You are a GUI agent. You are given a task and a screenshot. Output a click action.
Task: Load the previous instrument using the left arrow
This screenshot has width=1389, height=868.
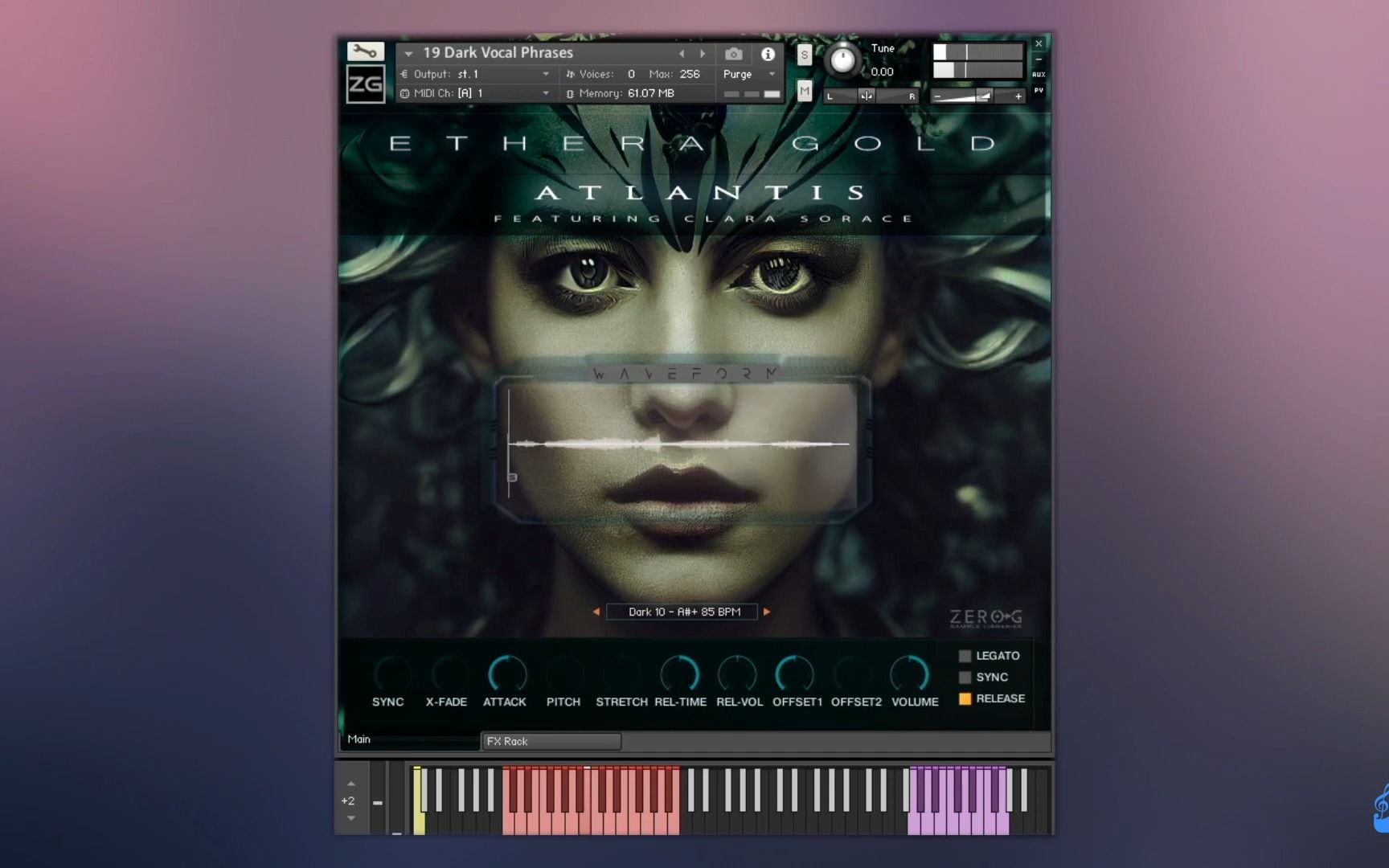(682, 54)
